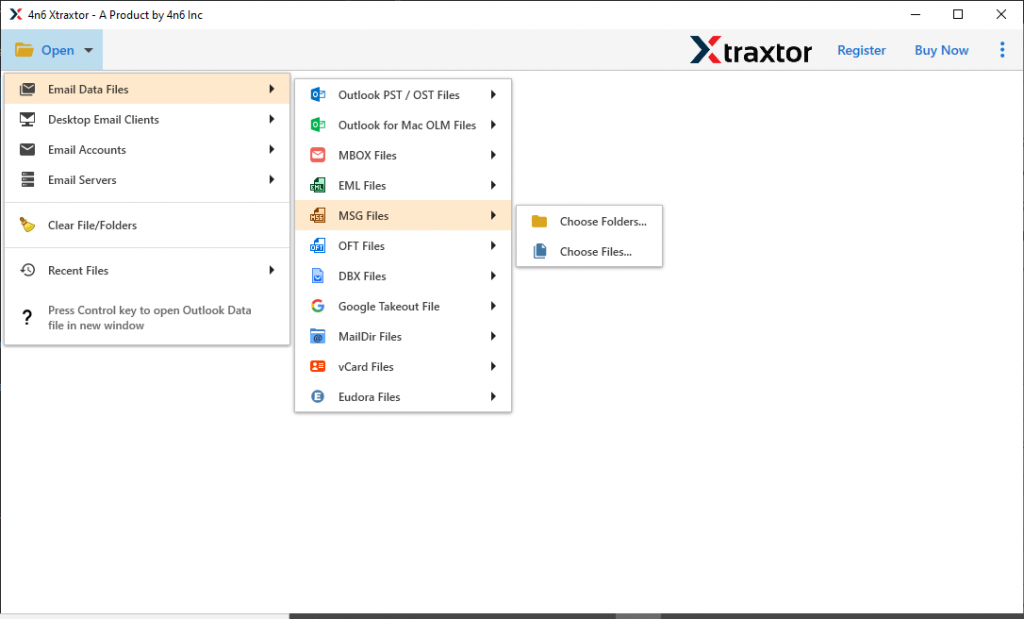Click the Register link
The image size is (1024, 619).
pyautogui.click(x=861, y=50)
